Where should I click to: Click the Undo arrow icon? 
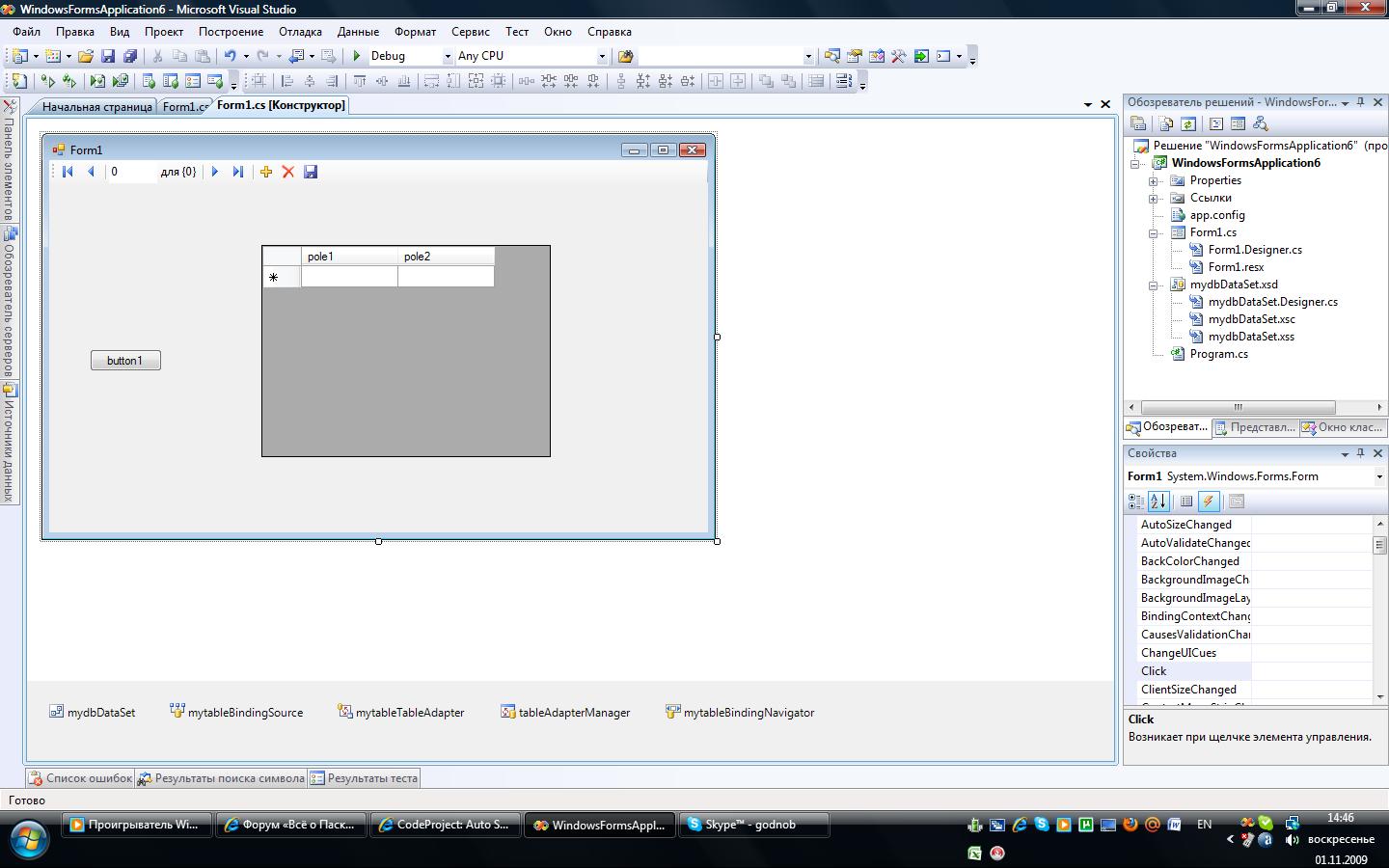pos(230,56)
